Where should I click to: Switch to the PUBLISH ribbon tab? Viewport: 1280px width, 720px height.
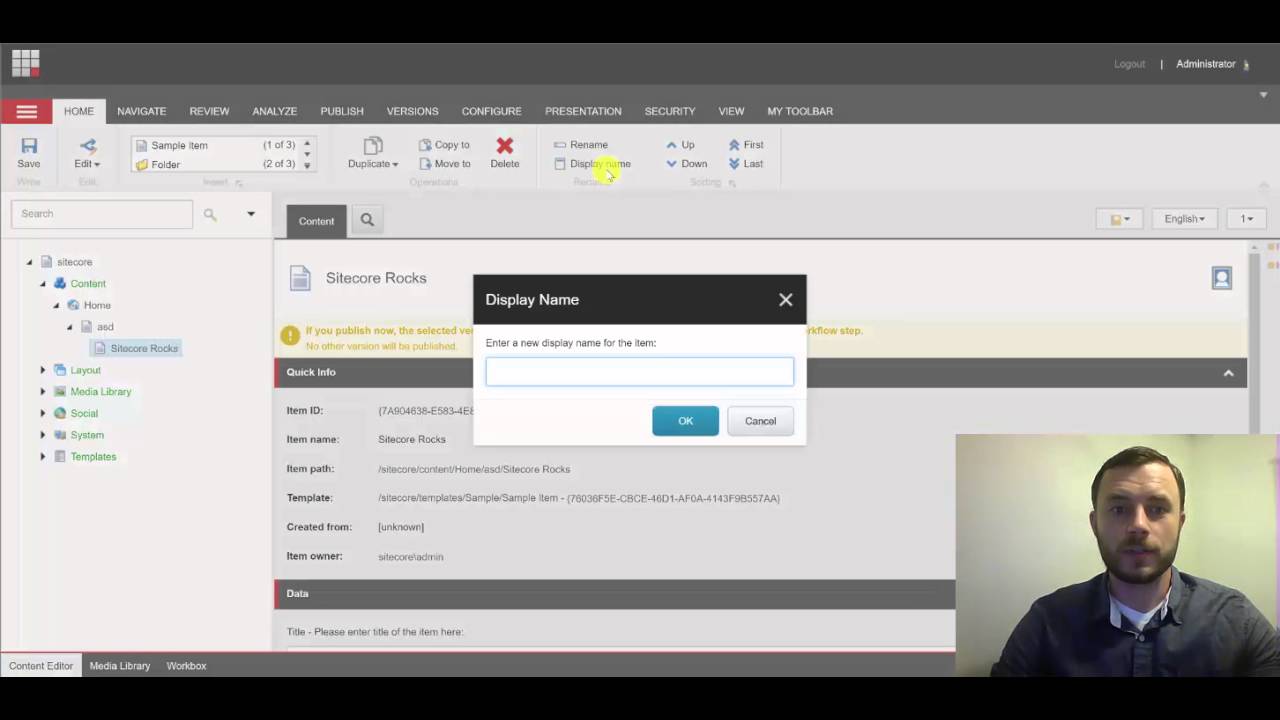click(x=342, y=111)
